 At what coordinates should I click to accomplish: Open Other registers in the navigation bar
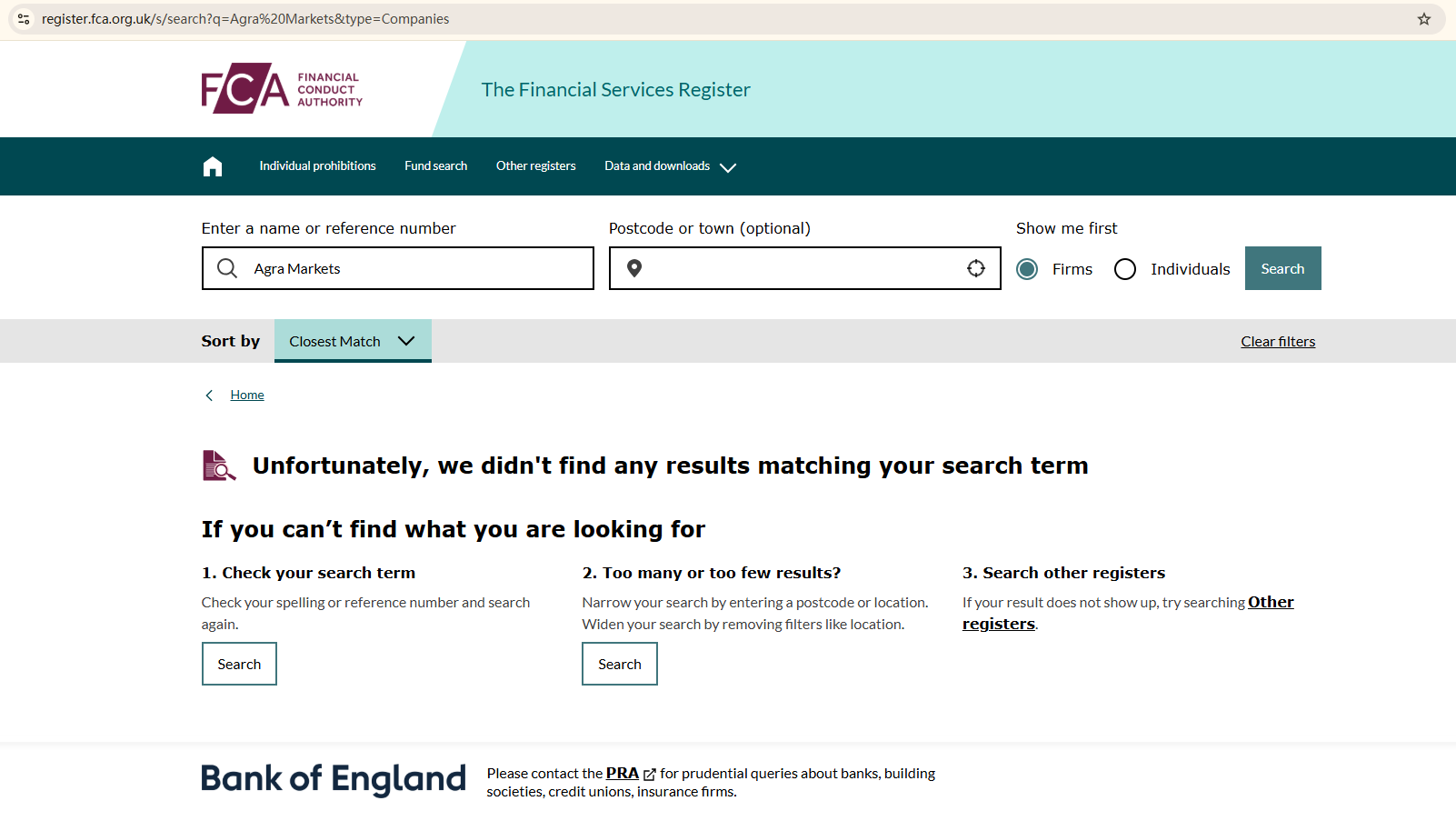coord(535,166)
